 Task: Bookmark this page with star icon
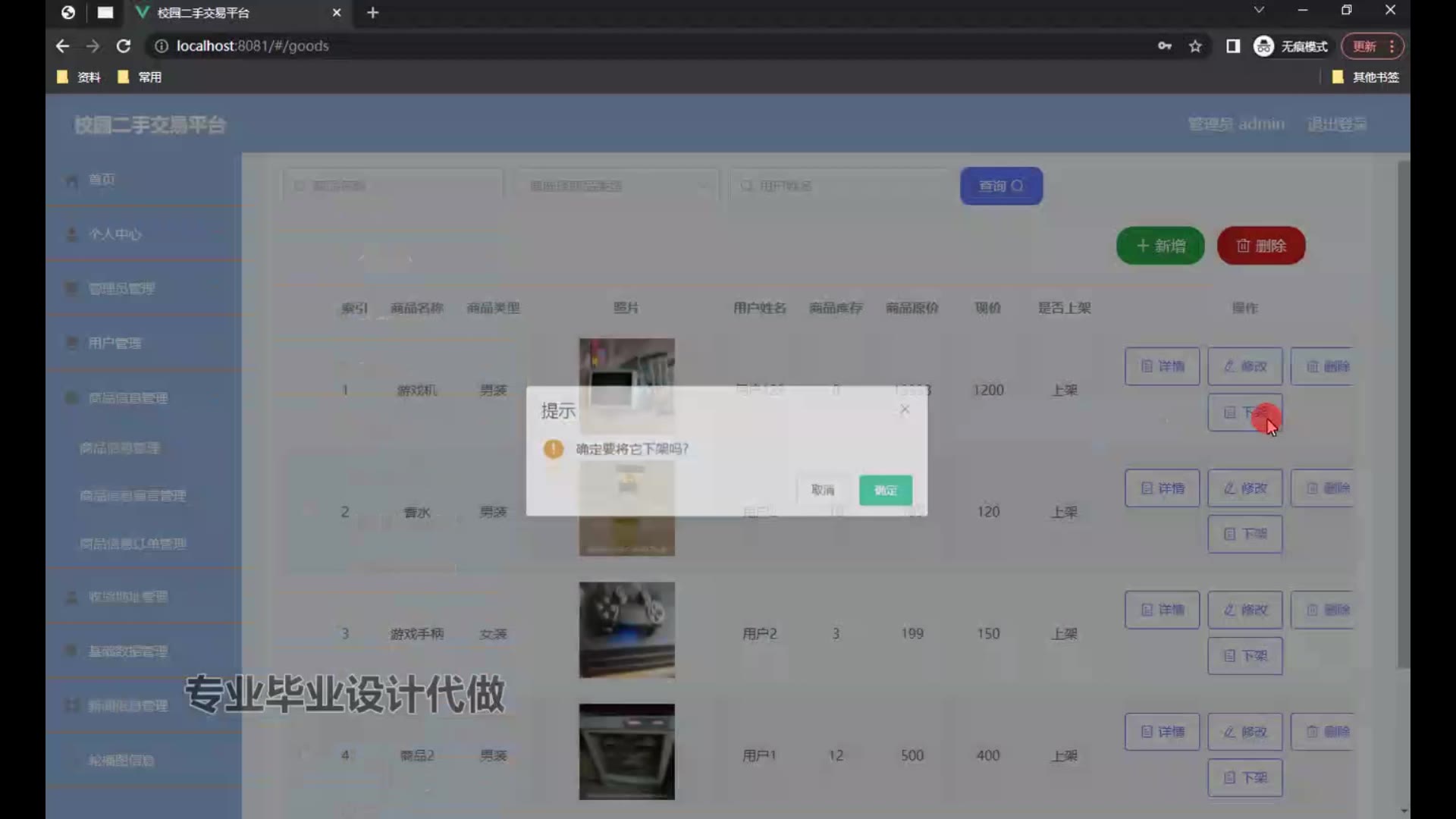click(1195, 46)
